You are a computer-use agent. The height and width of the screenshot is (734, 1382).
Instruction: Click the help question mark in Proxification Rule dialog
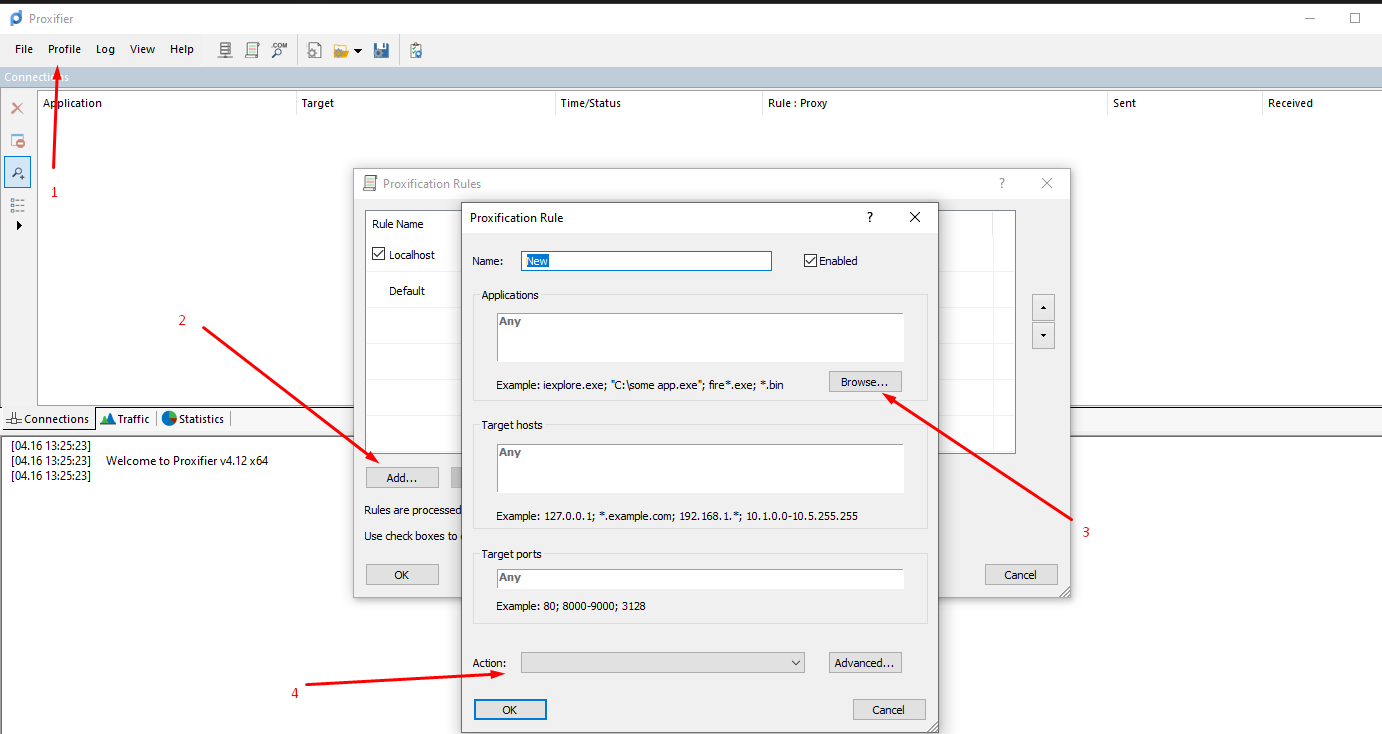[869, 217]
